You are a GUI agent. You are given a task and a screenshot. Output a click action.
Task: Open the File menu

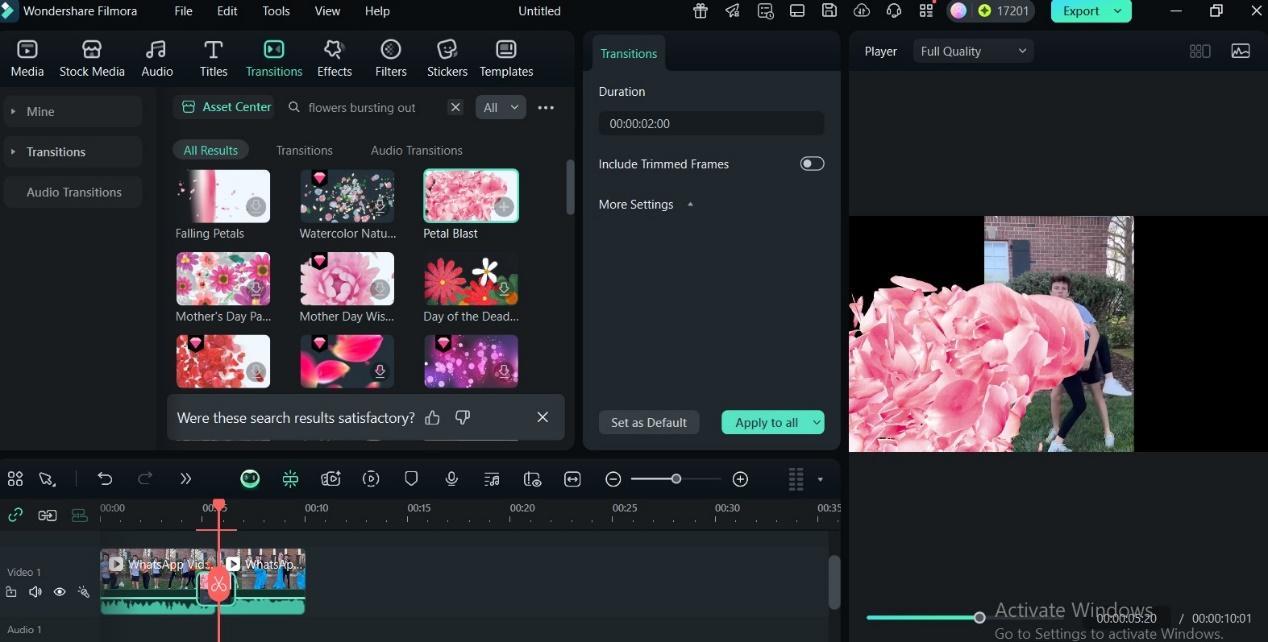point(183,11)
